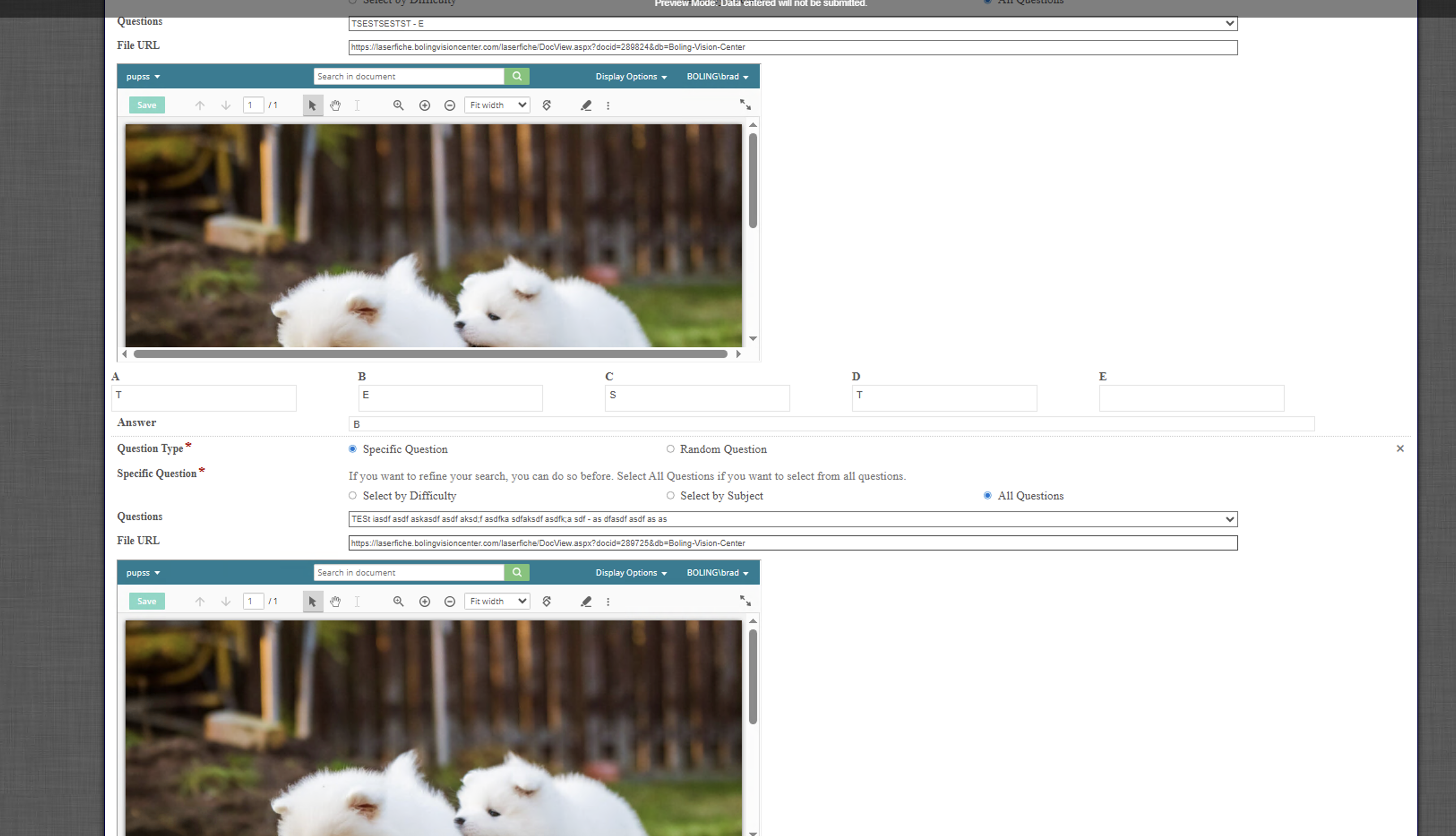Open Display Options menu in upper viewer
This screenshot has height=836, width=1456.
coord(630,76)
